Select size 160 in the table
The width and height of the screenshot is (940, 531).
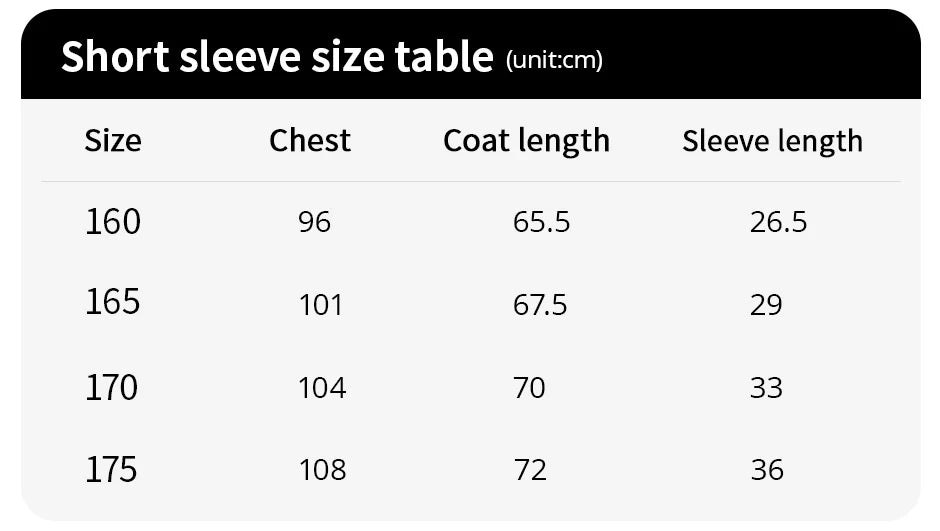tap(113, 221)
